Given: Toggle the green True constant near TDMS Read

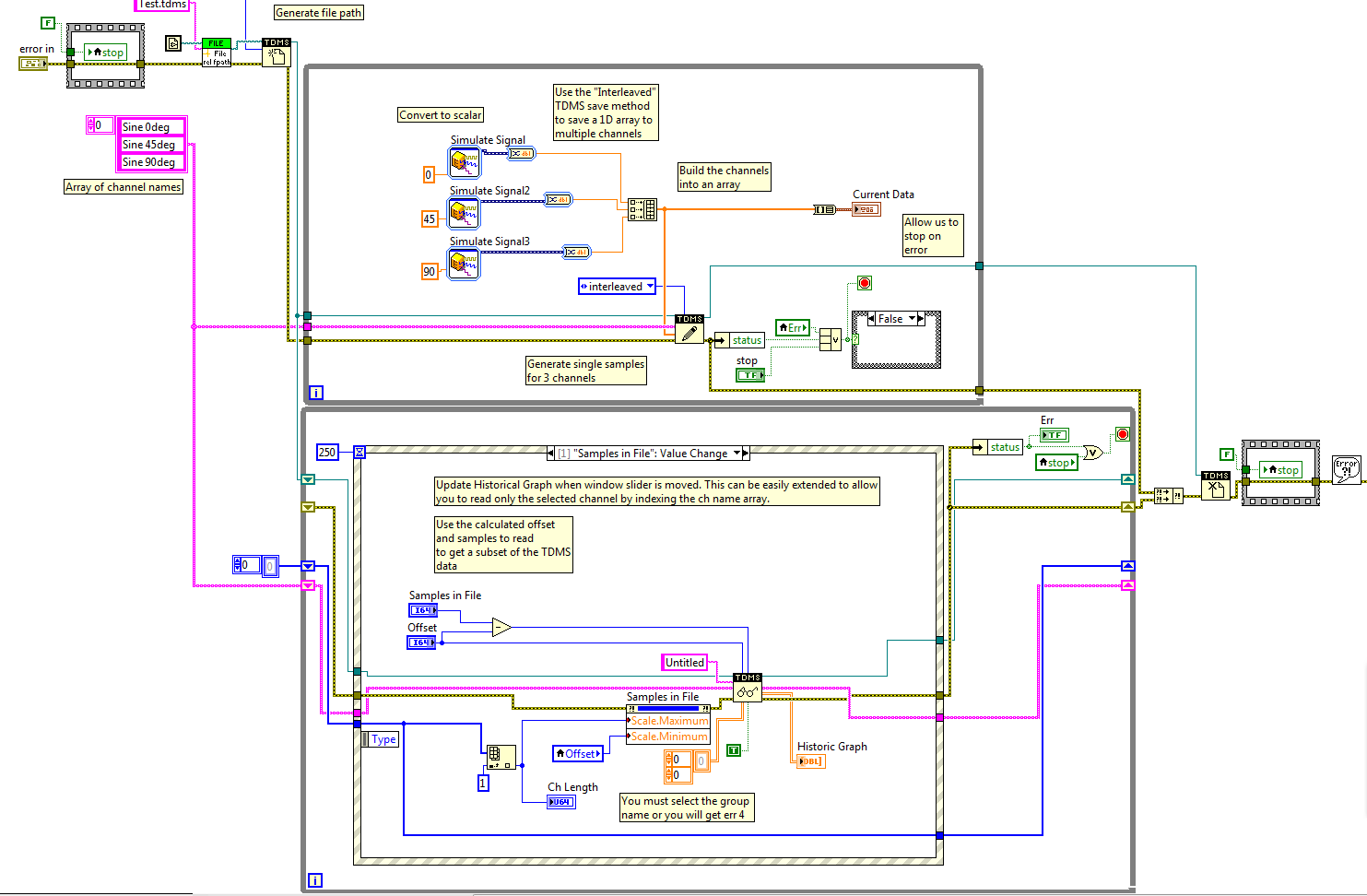Looking at the screenshot, I should (734, 750).
